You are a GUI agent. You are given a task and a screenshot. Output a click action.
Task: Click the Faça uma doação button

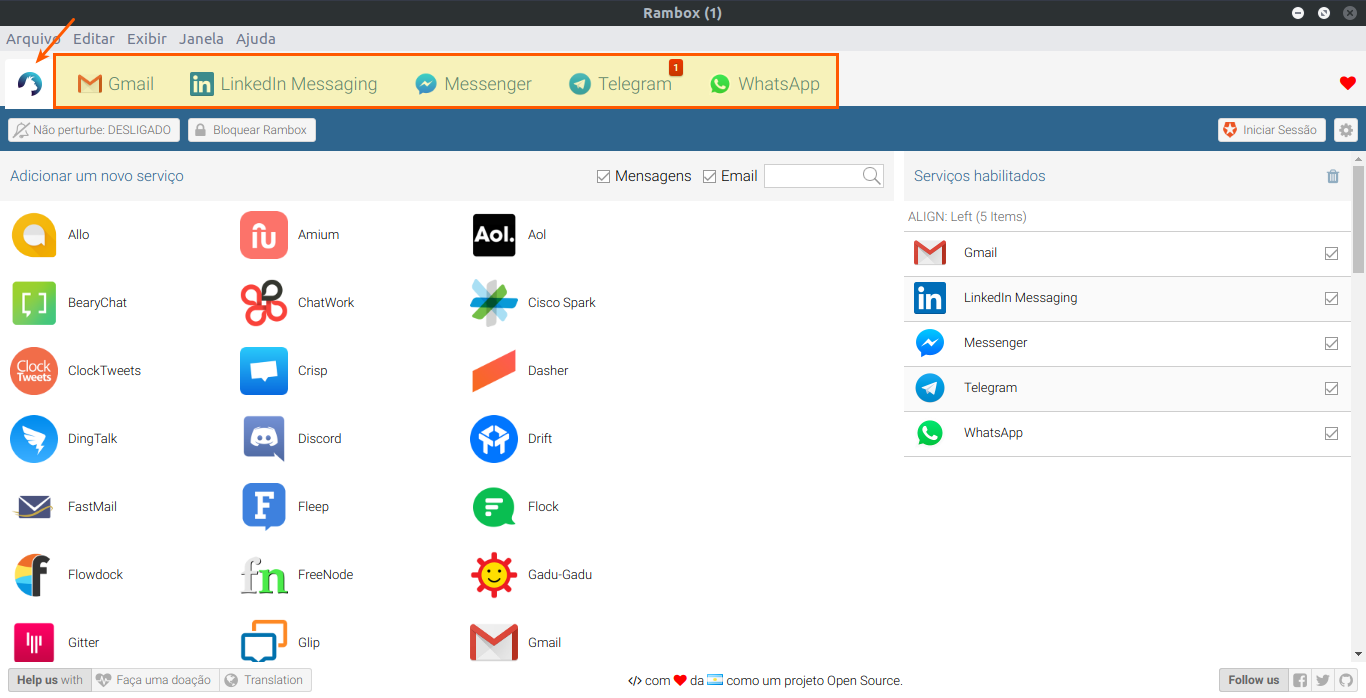[155, 680]
